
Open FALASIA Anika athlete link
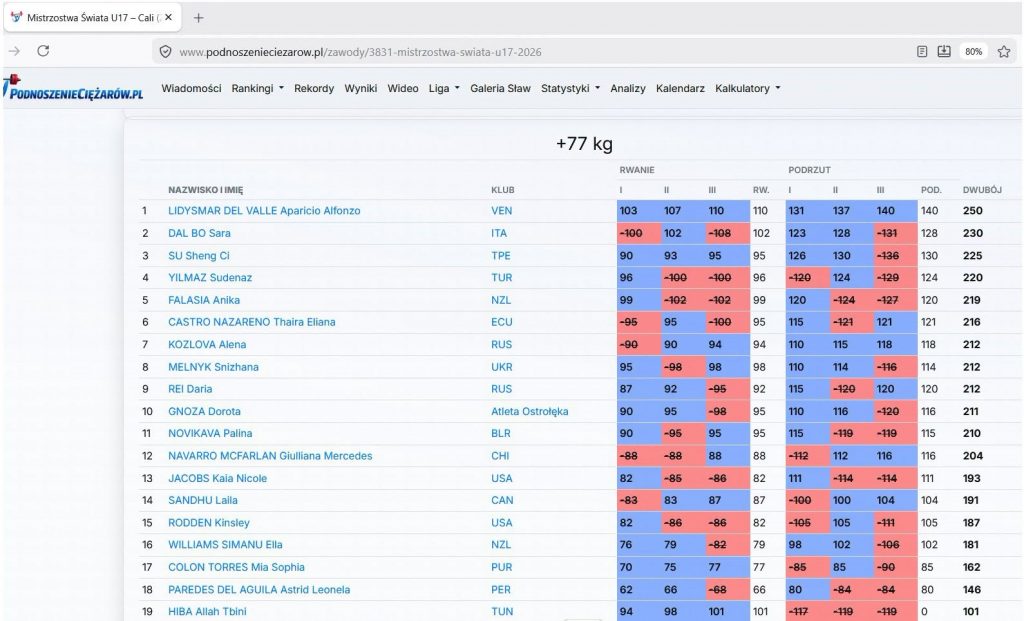click(x=204, y=300)
